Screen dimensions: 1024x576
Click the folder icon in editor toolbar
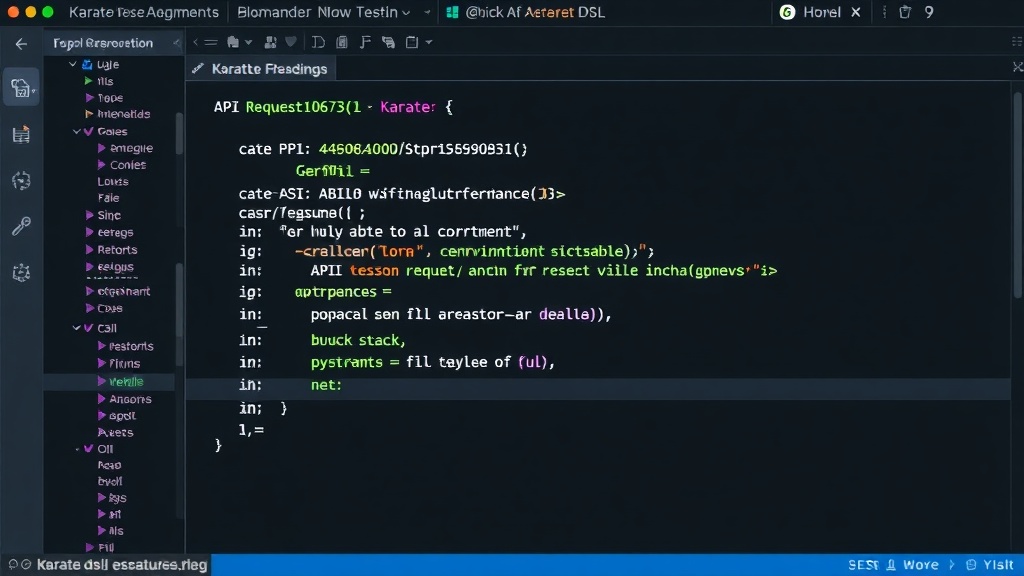click(232, 42)
